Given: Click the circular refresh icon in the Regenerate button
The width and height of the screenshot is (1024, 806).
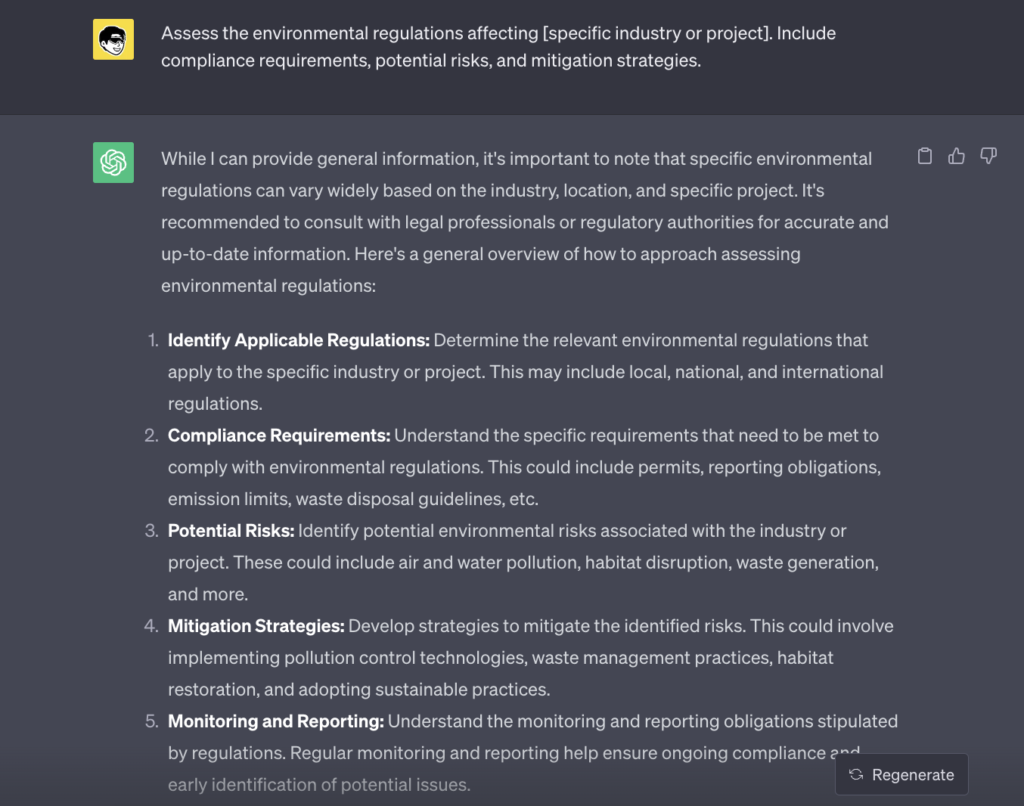Looking at the screenshot, I should point(855,774).
